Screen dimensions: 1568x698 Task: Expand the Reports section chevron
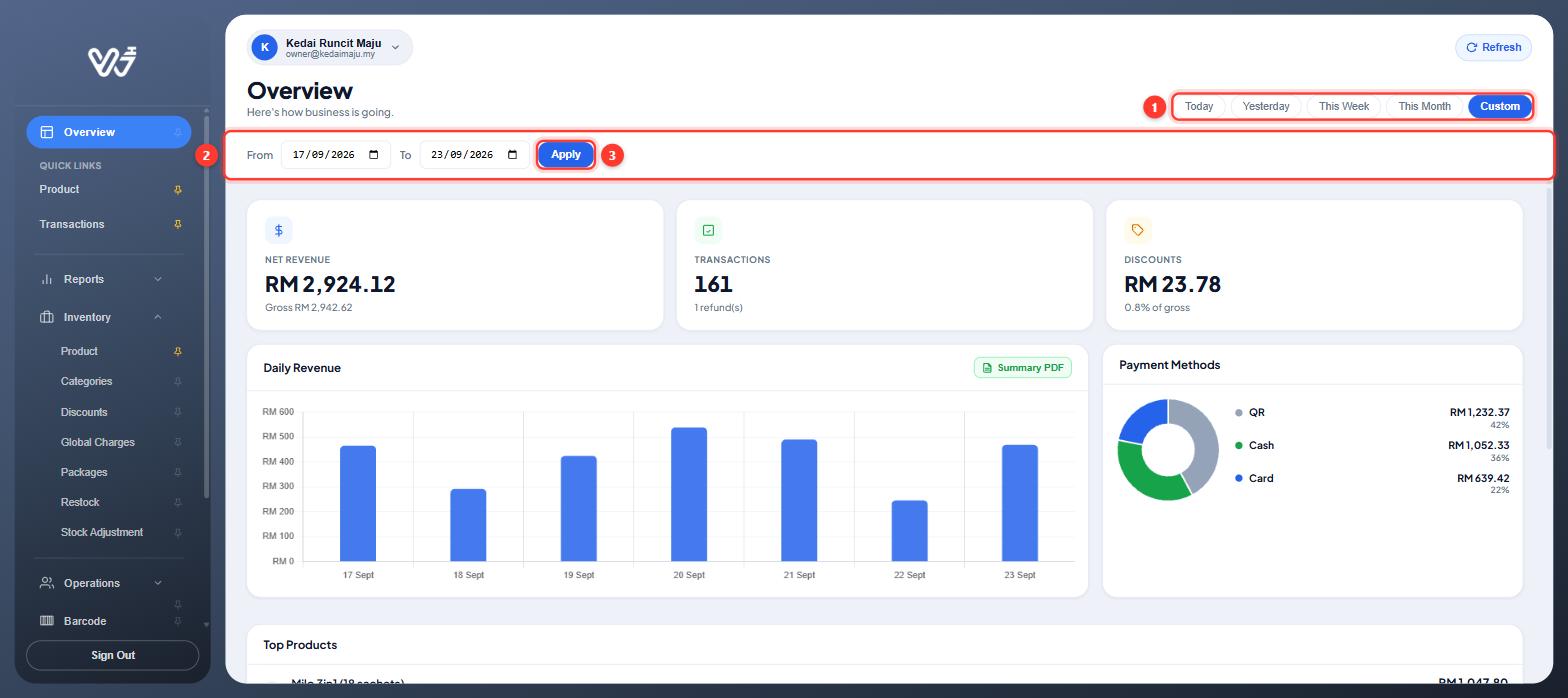point(158,279)
